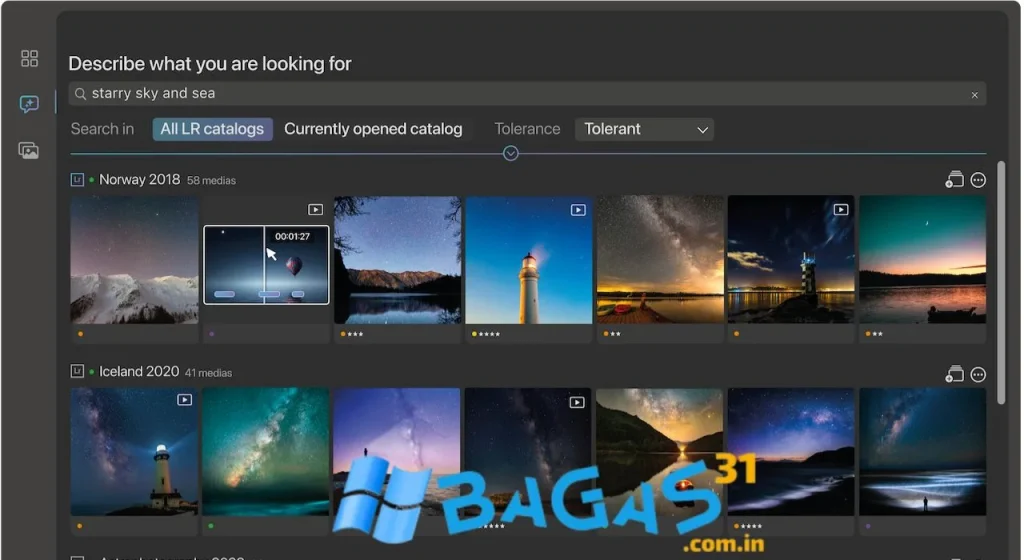Click the Norway 2018 Lightroom catalog icon

click(77, 179)
